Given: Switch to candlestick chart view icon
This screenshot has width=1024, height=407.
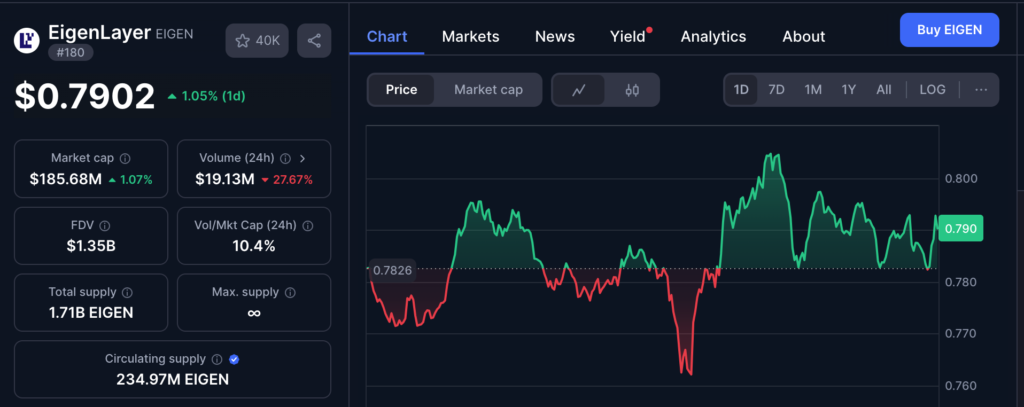Looking at the screenshot, I should click(632, 90).
